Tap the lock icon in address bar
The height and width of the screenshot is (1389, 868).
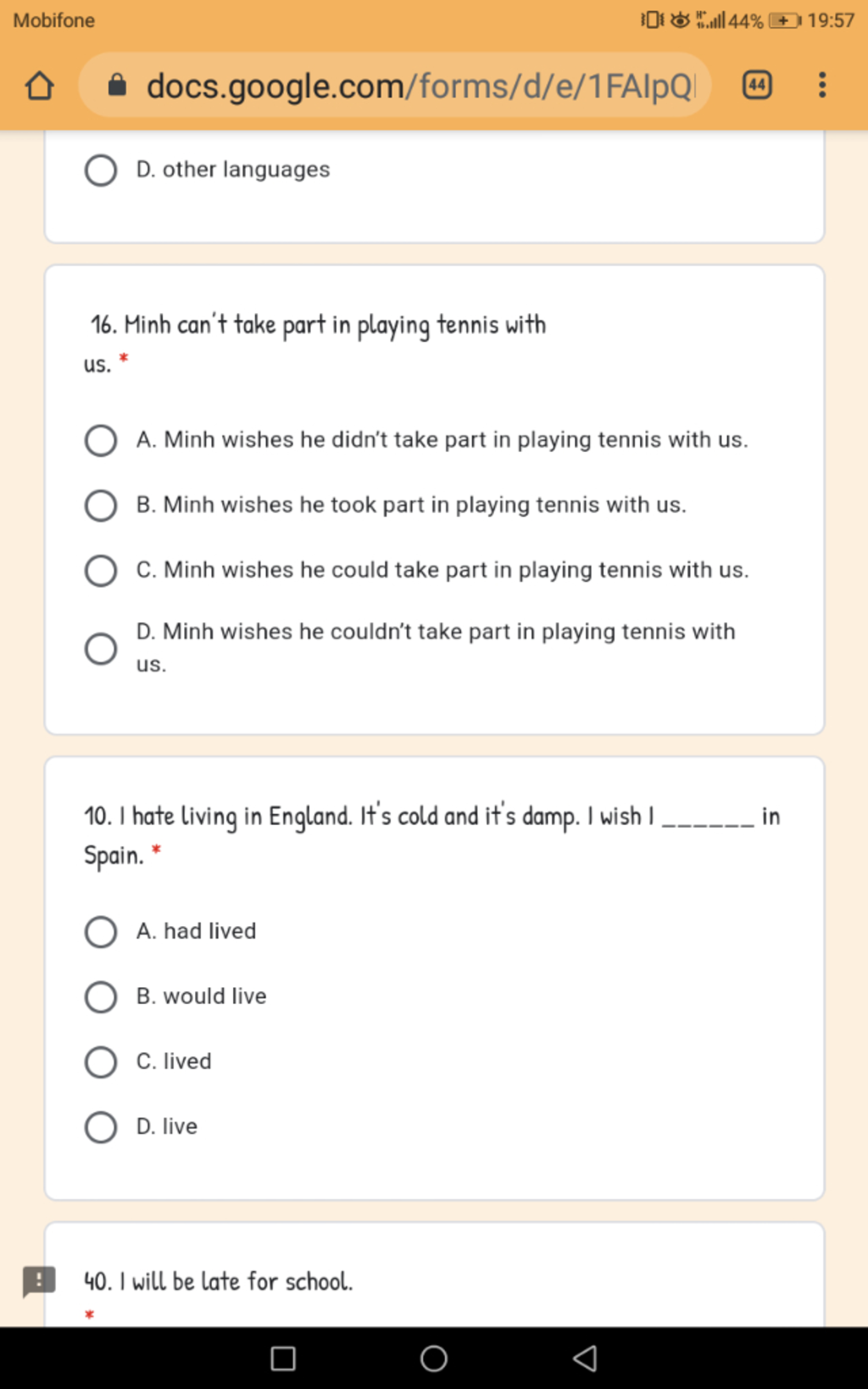pyautogui.click(x=118, y=85)
